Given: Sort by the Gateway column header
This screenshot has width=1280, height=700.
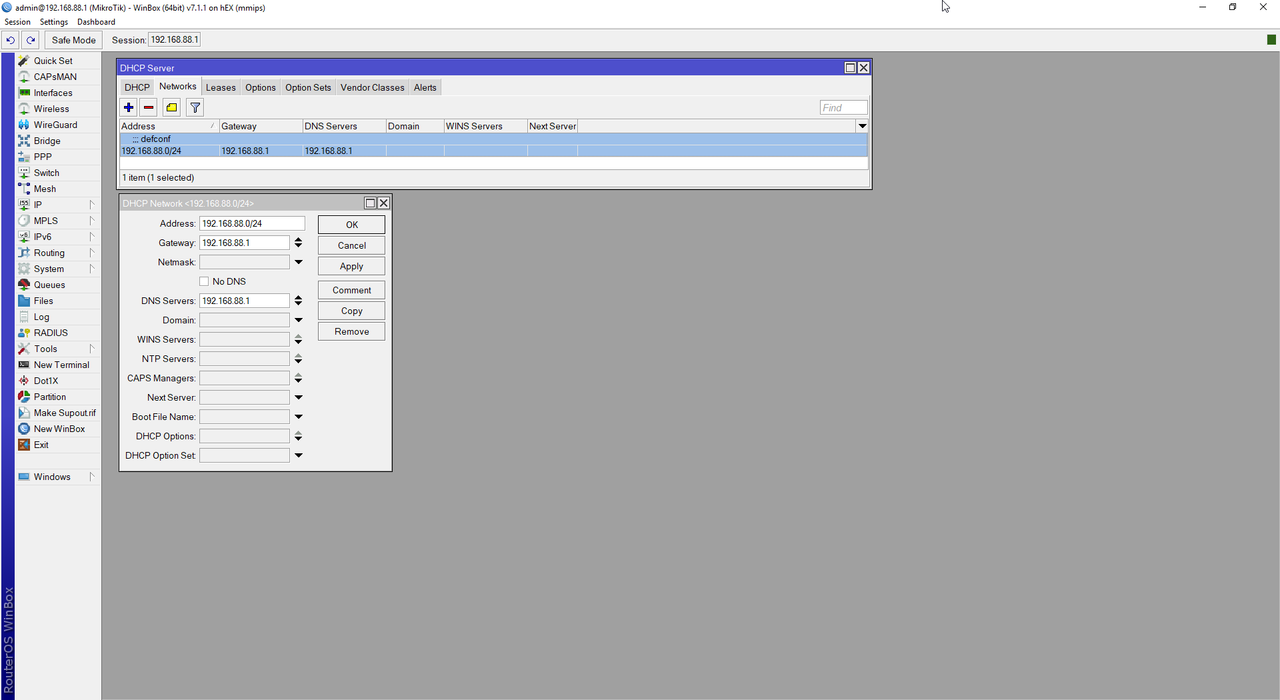Looking at the screenshot, I should point(260,126).
